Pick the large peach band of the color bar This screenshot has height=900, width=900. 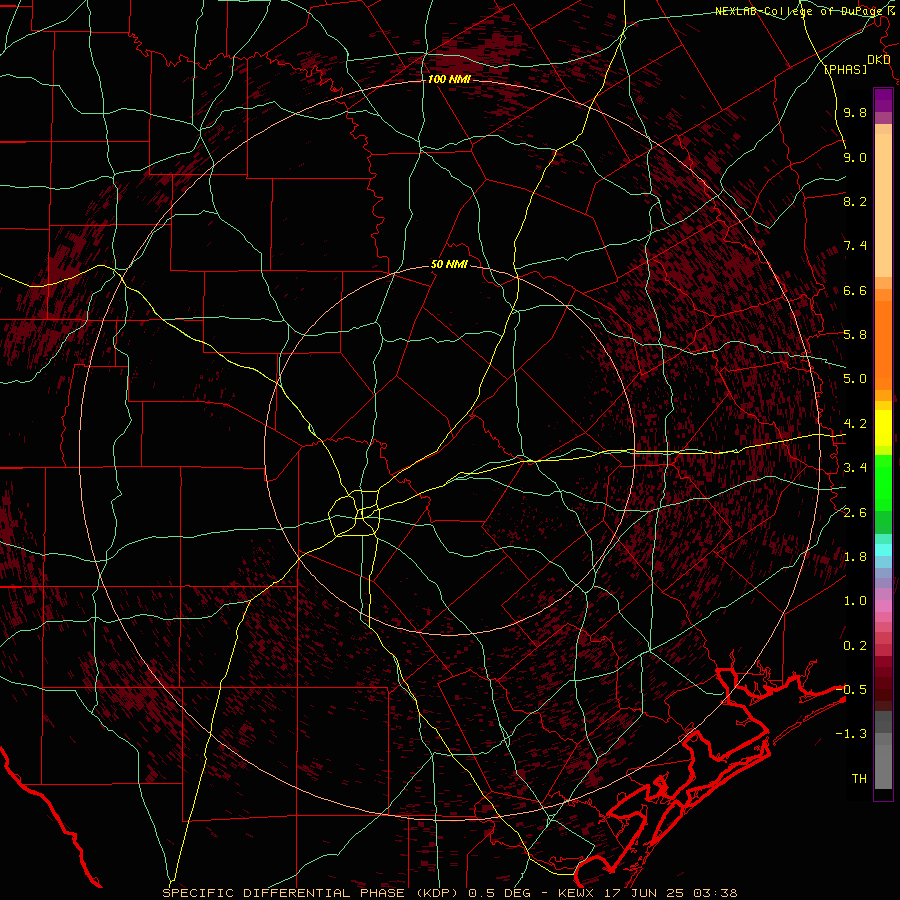tap(883, 206)
